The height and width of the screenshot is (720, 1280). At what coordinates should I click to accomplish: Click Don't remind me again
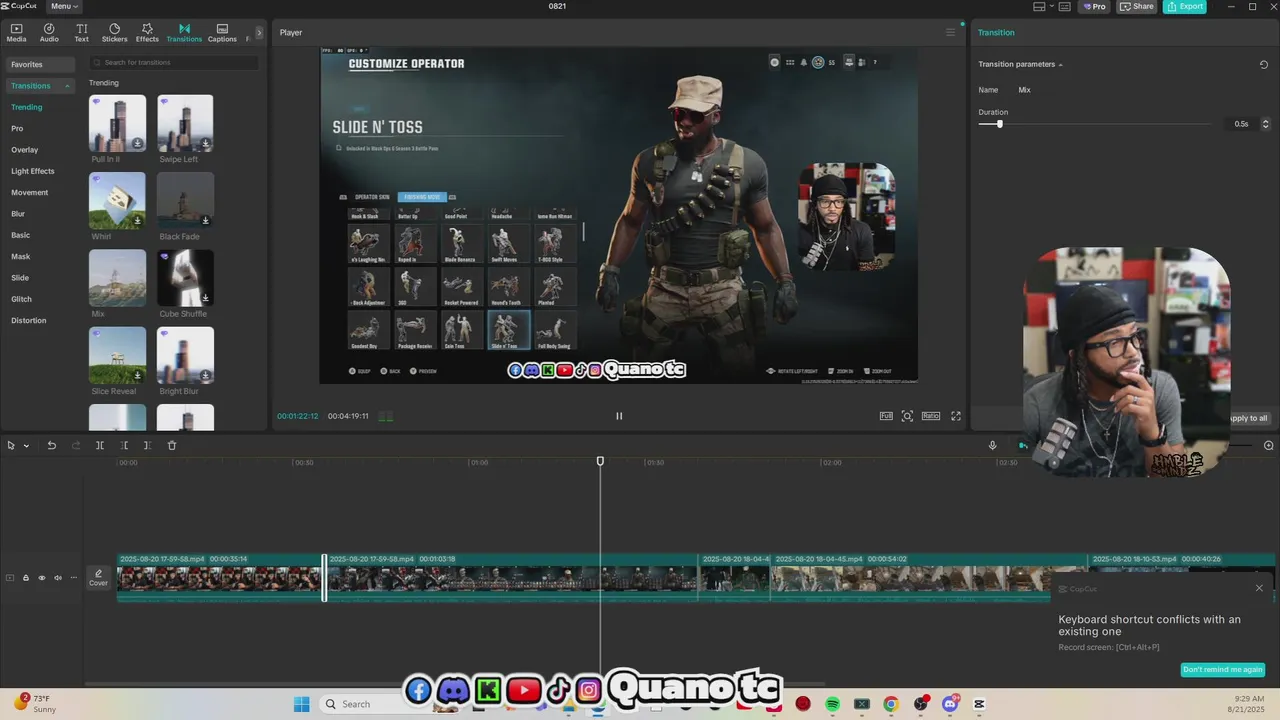tap(1223, 670)
